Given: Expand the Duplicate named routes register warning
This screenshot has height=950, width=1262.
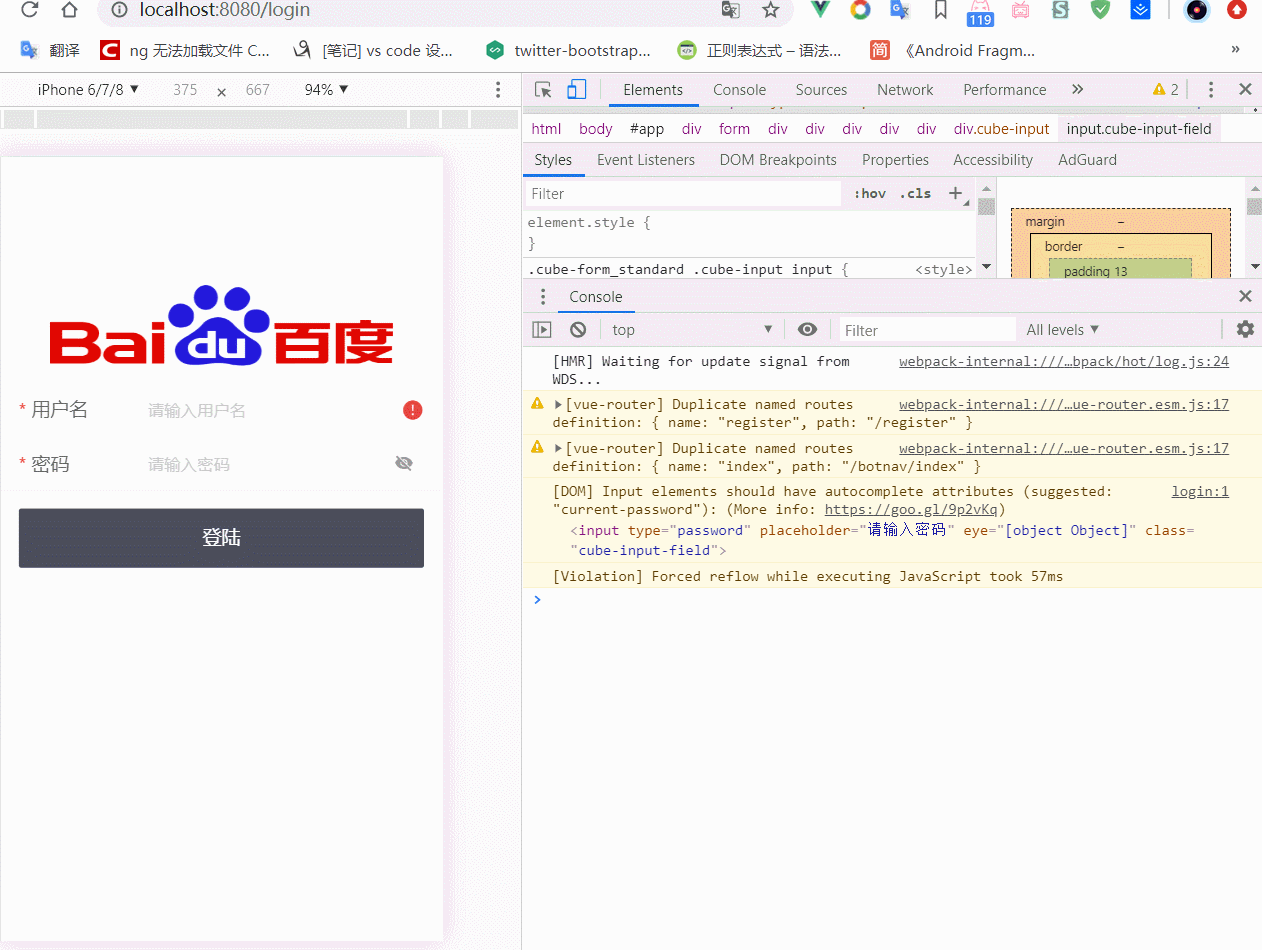Looking at the screenshot, I should tap(559, 404).
